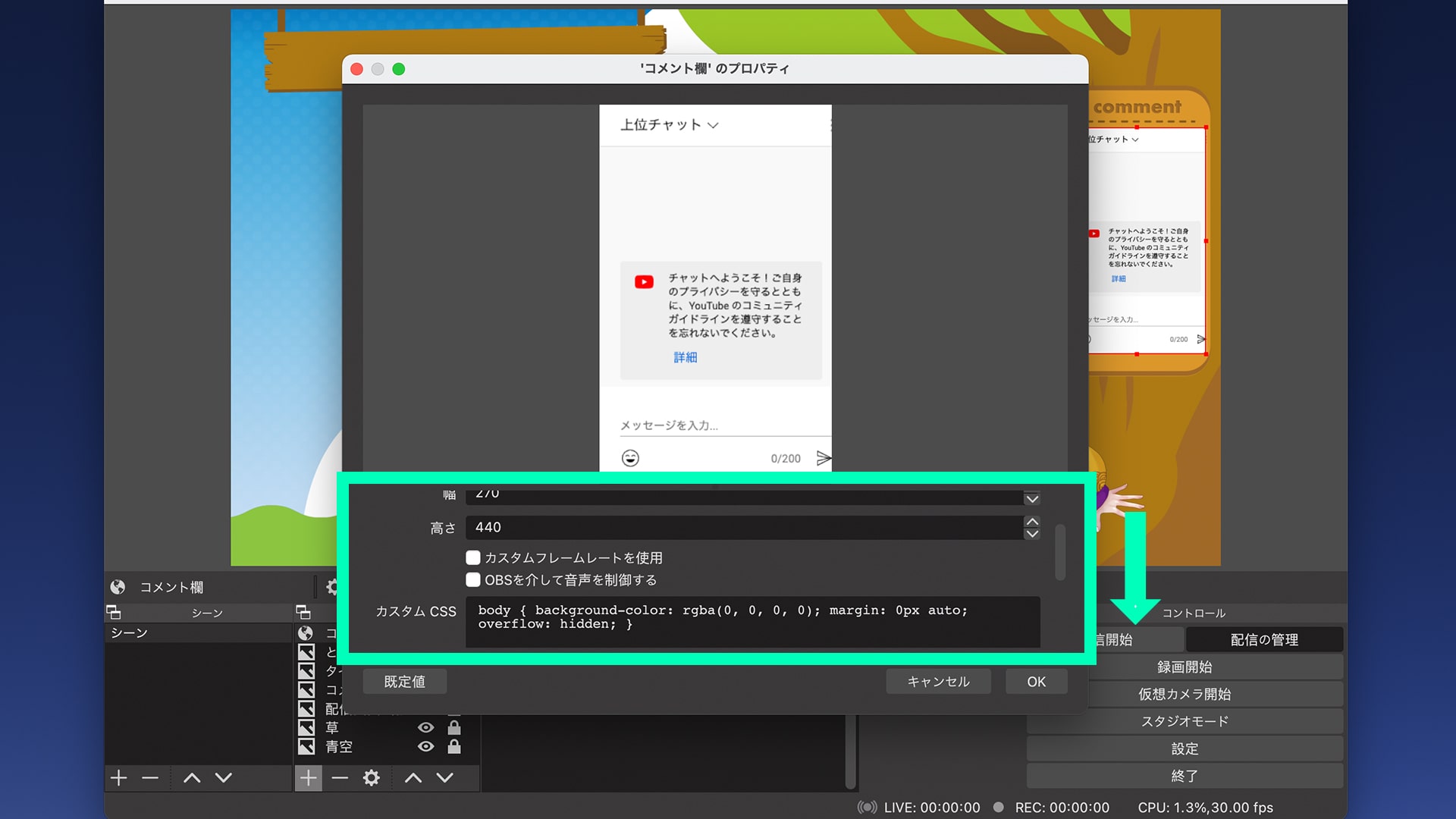Viewport: 1456px width, 819px height.
Task: Confirm properties with the OK button
Action: (x=1036, y=681)
